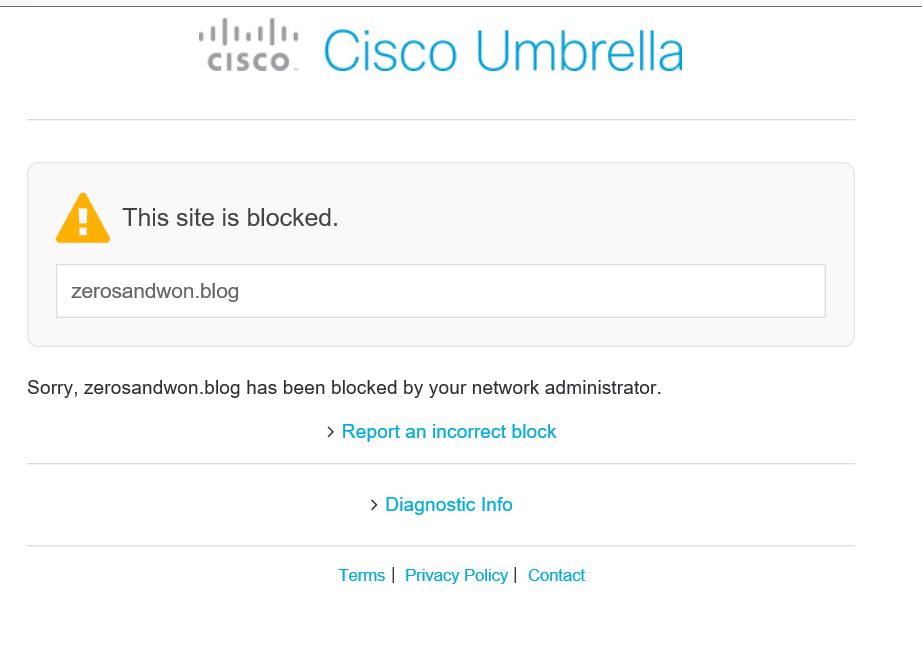Click the divider line above Diagnostic Info
Screen dimensions: 922x664
440,464
